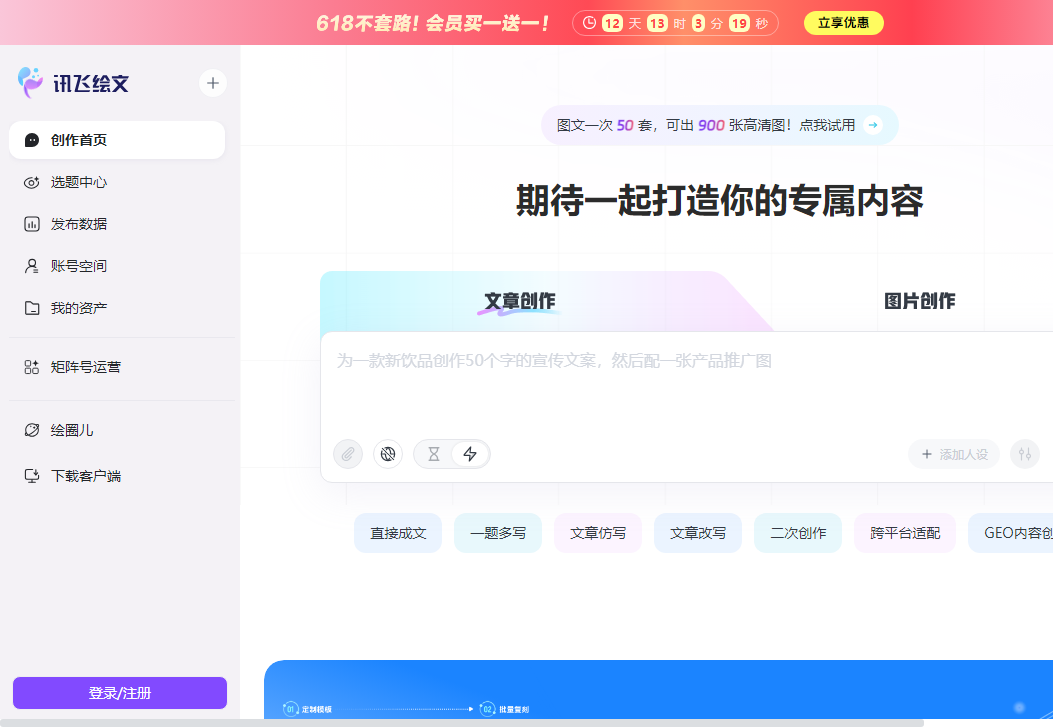Open 选题中心 in the sidebar
1053x727 pixels.
tap(117, 183)
